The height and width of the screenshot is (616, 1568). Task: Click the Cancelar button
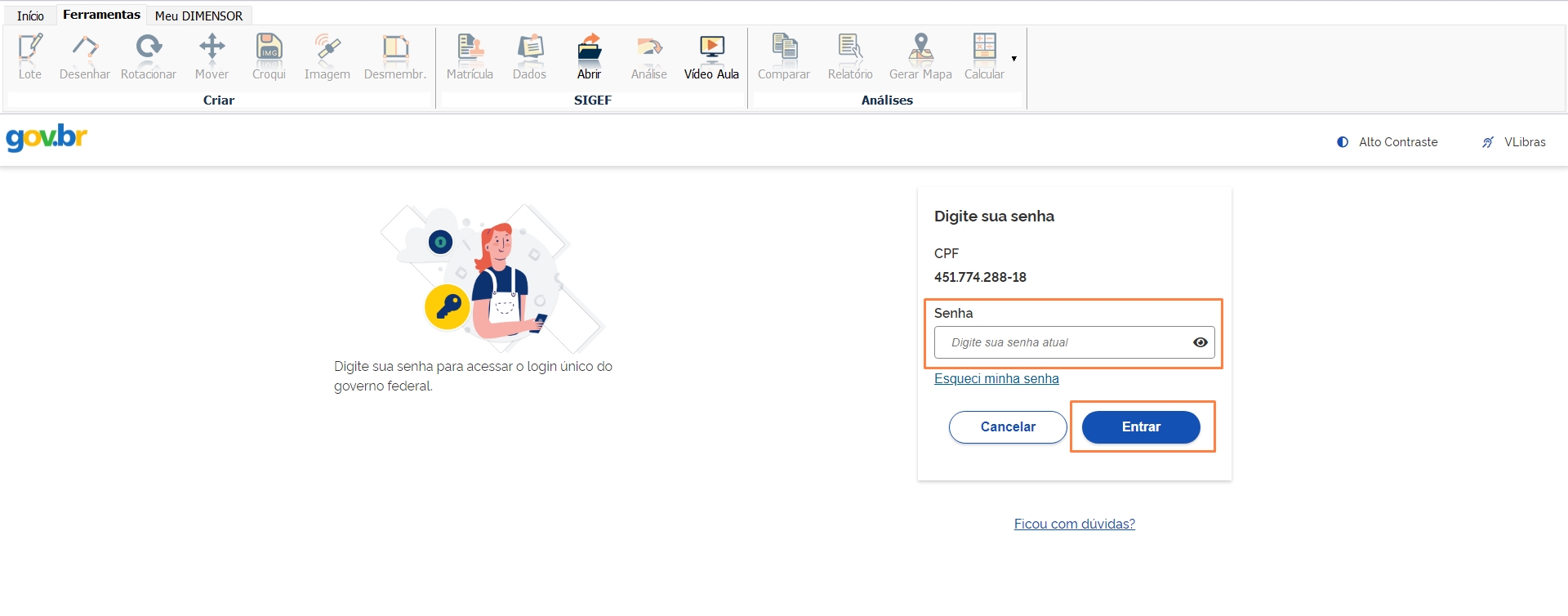tap(1008, 427)
